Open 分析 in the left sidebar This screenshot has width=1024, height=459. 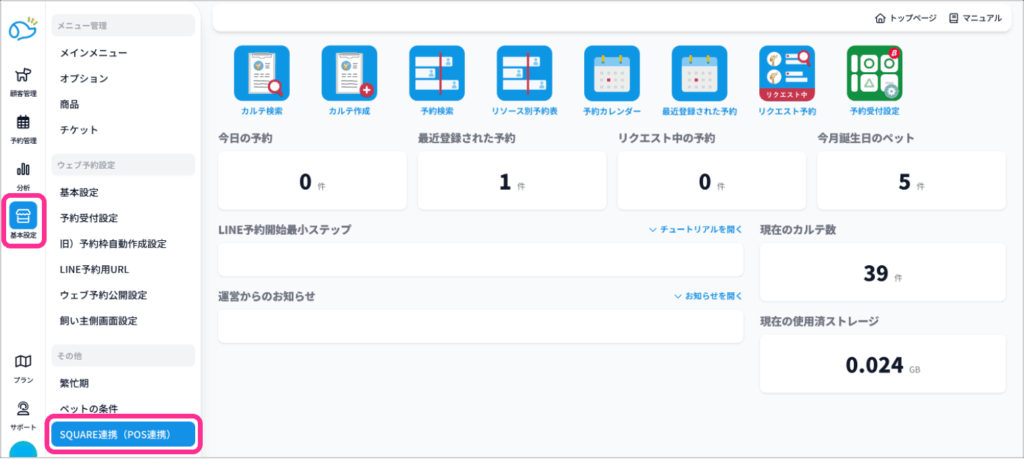(23, 174)
